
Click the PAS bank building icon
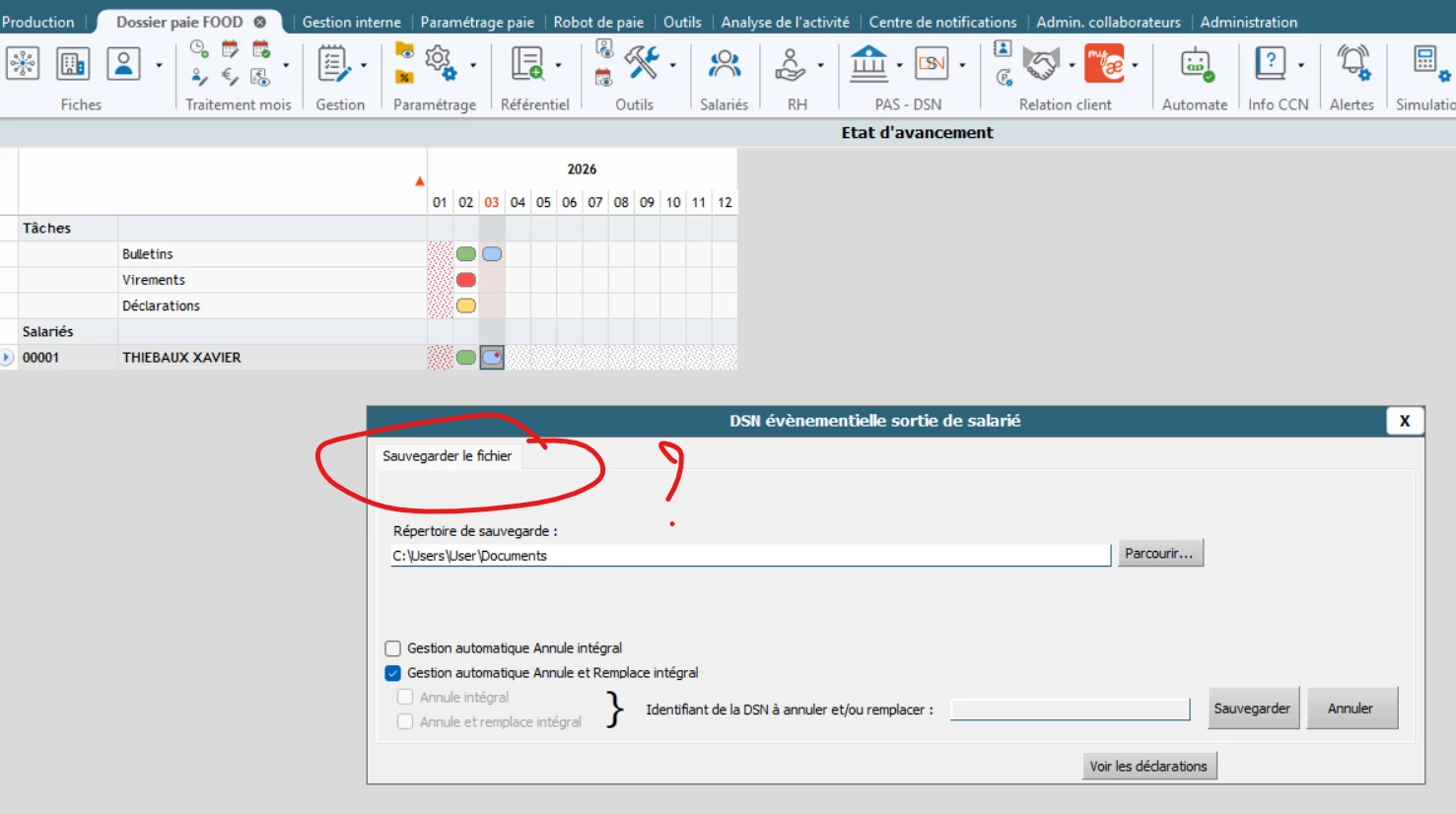tap(868, 63)
